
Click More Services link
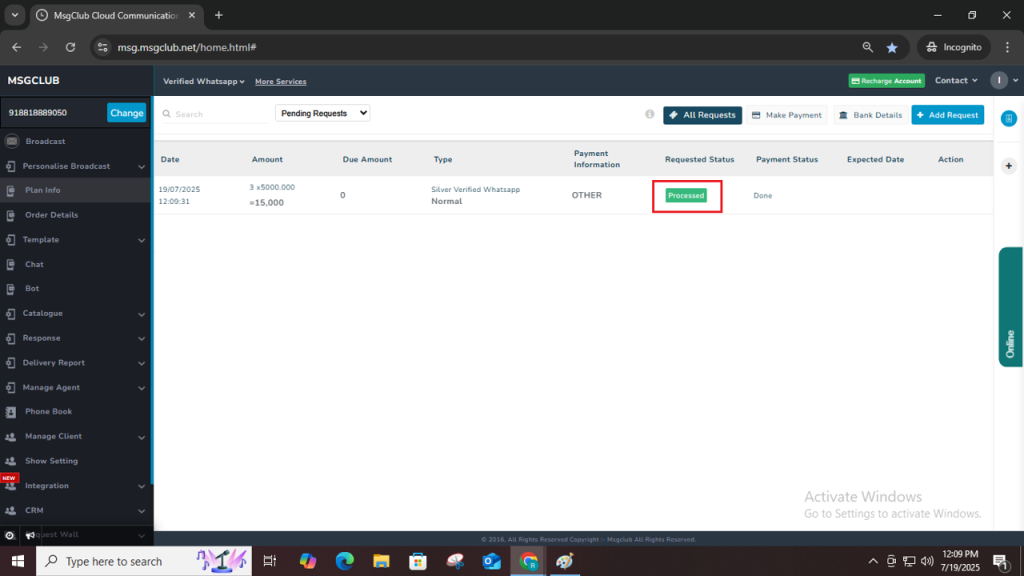coord(281,82)
